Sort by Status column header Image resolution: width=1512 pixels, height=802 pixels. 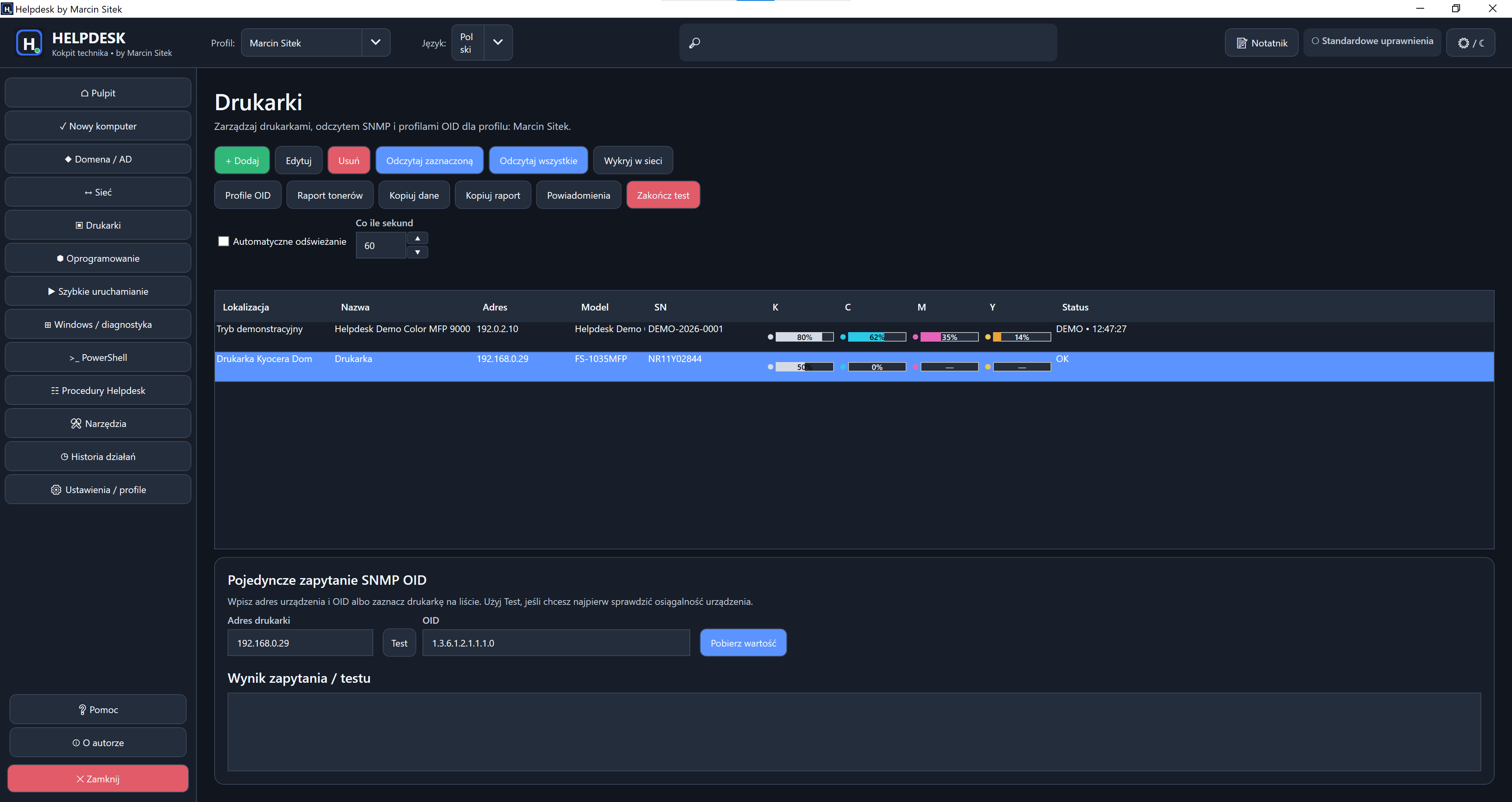tap(1075, 307)
